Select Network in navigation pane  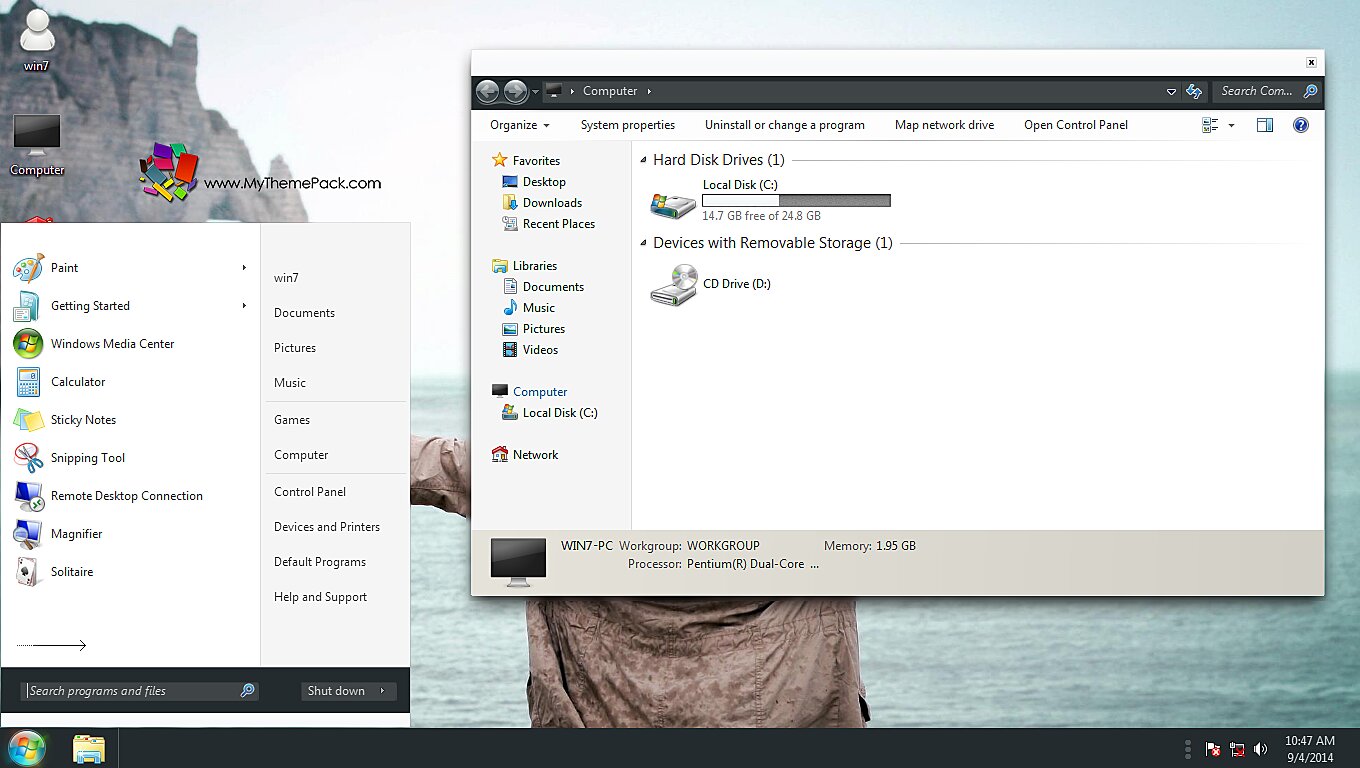[x=535, y=455]
